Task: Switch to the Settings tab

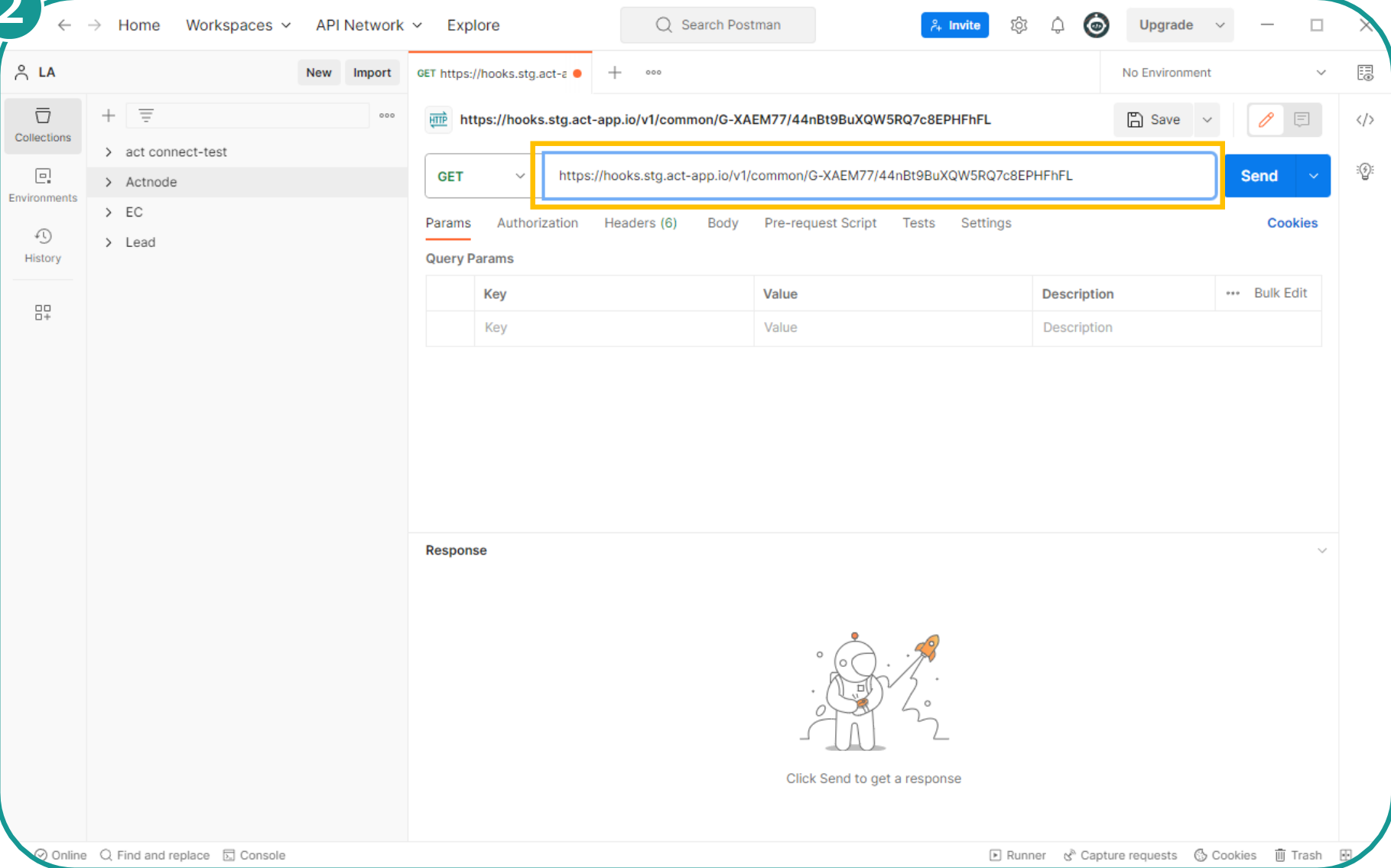Action: click(986, 223)
